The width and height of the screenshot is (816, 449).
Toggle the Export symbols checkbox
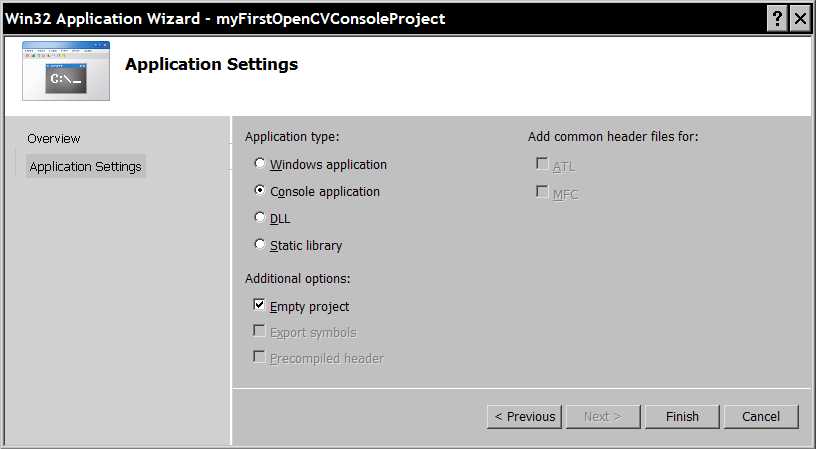coord(259,330)
